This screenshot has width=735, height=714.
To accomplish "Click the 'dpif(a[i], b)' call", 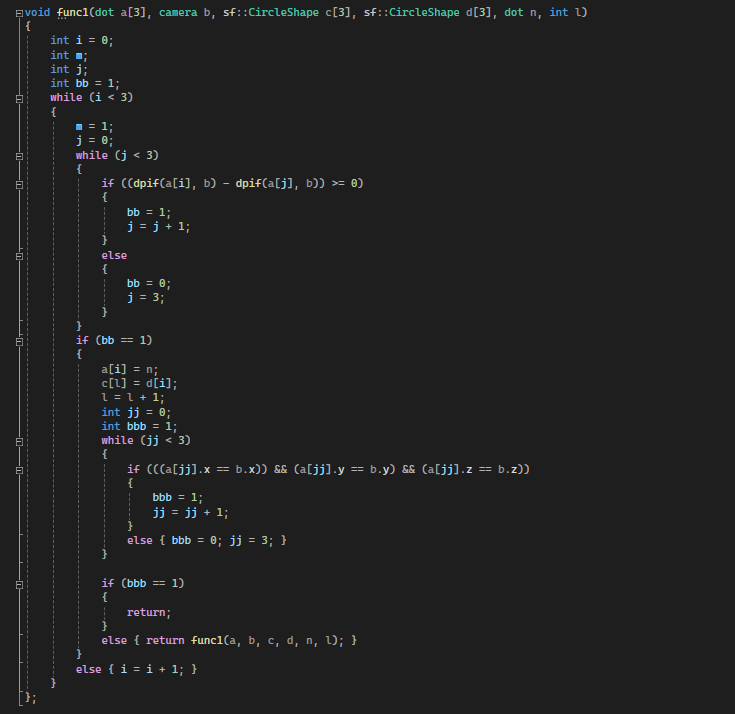I will [x=175, y=183].
